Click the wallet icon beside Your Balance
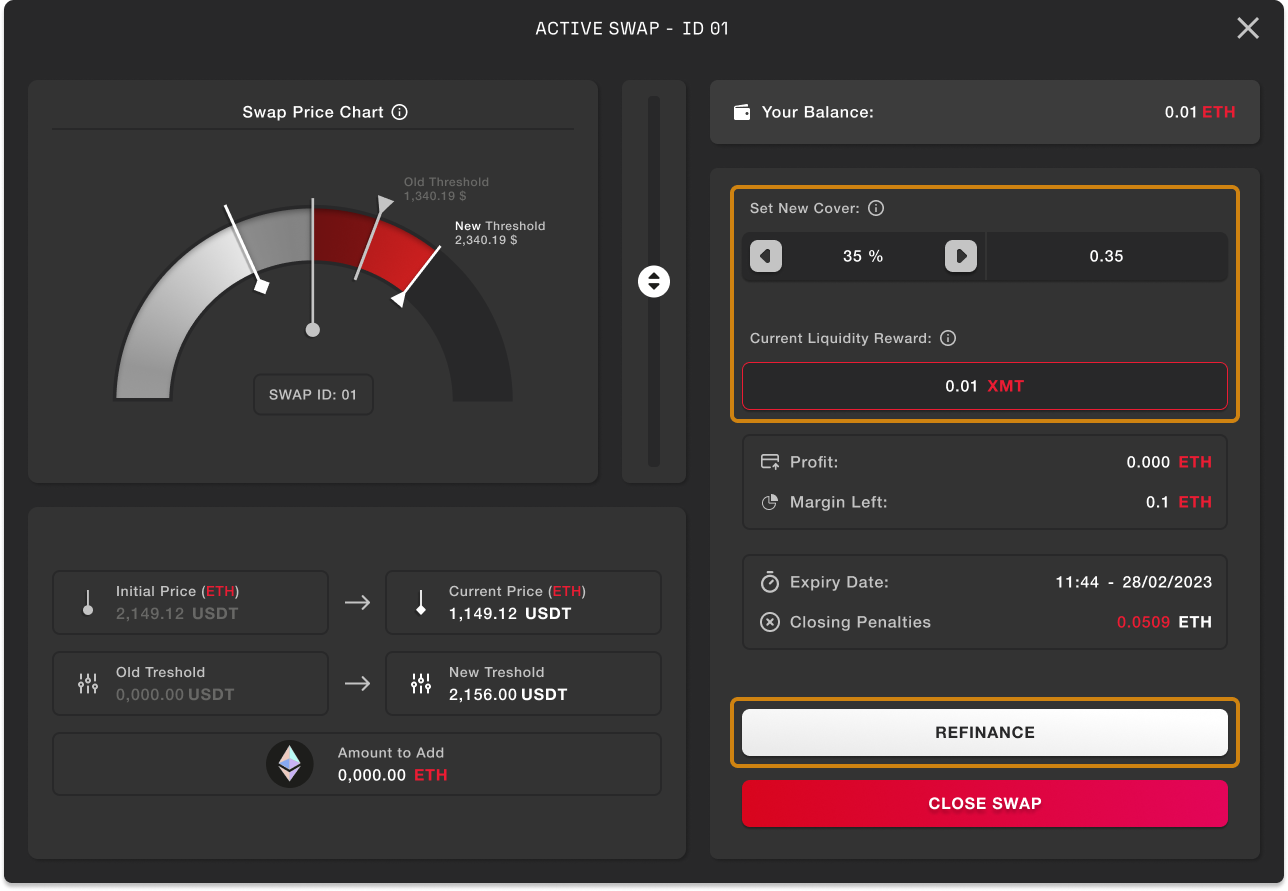This screenshot has height=891, width=1288. [742, 112]
